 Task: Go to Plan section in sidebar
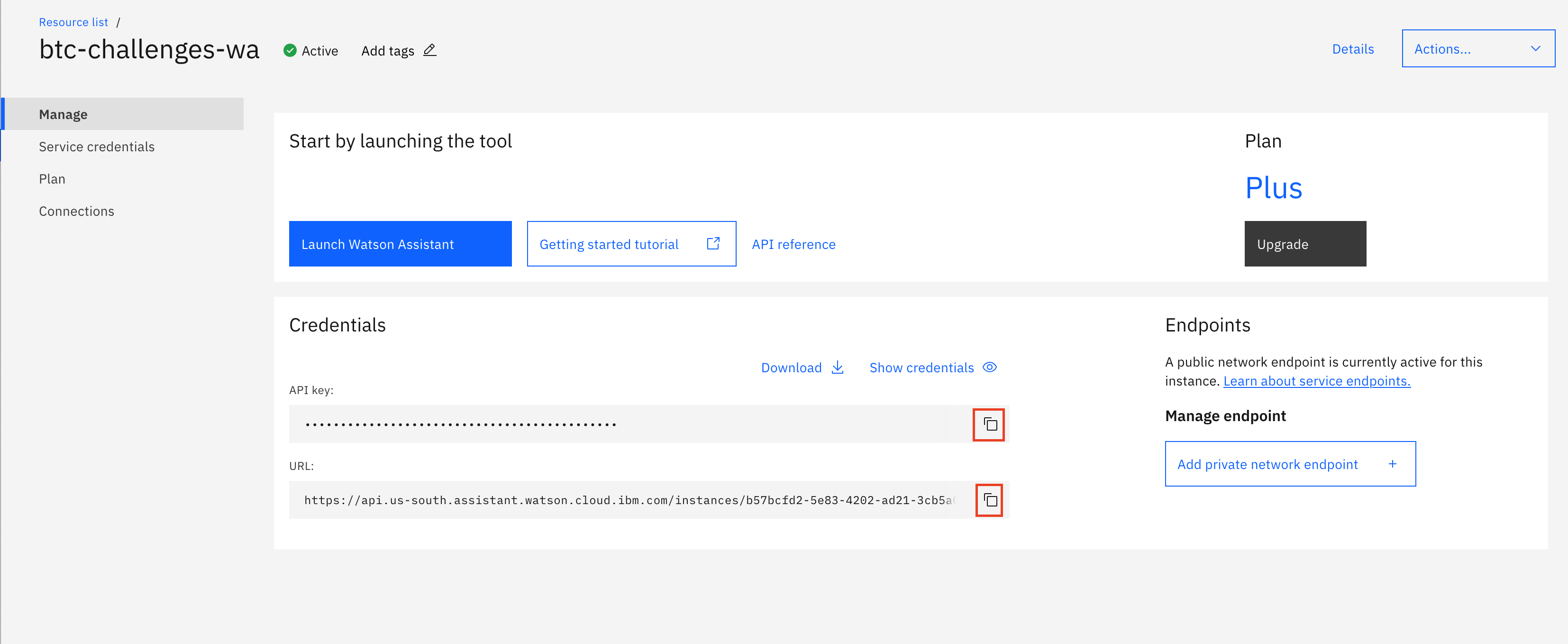tap(52, 179)
